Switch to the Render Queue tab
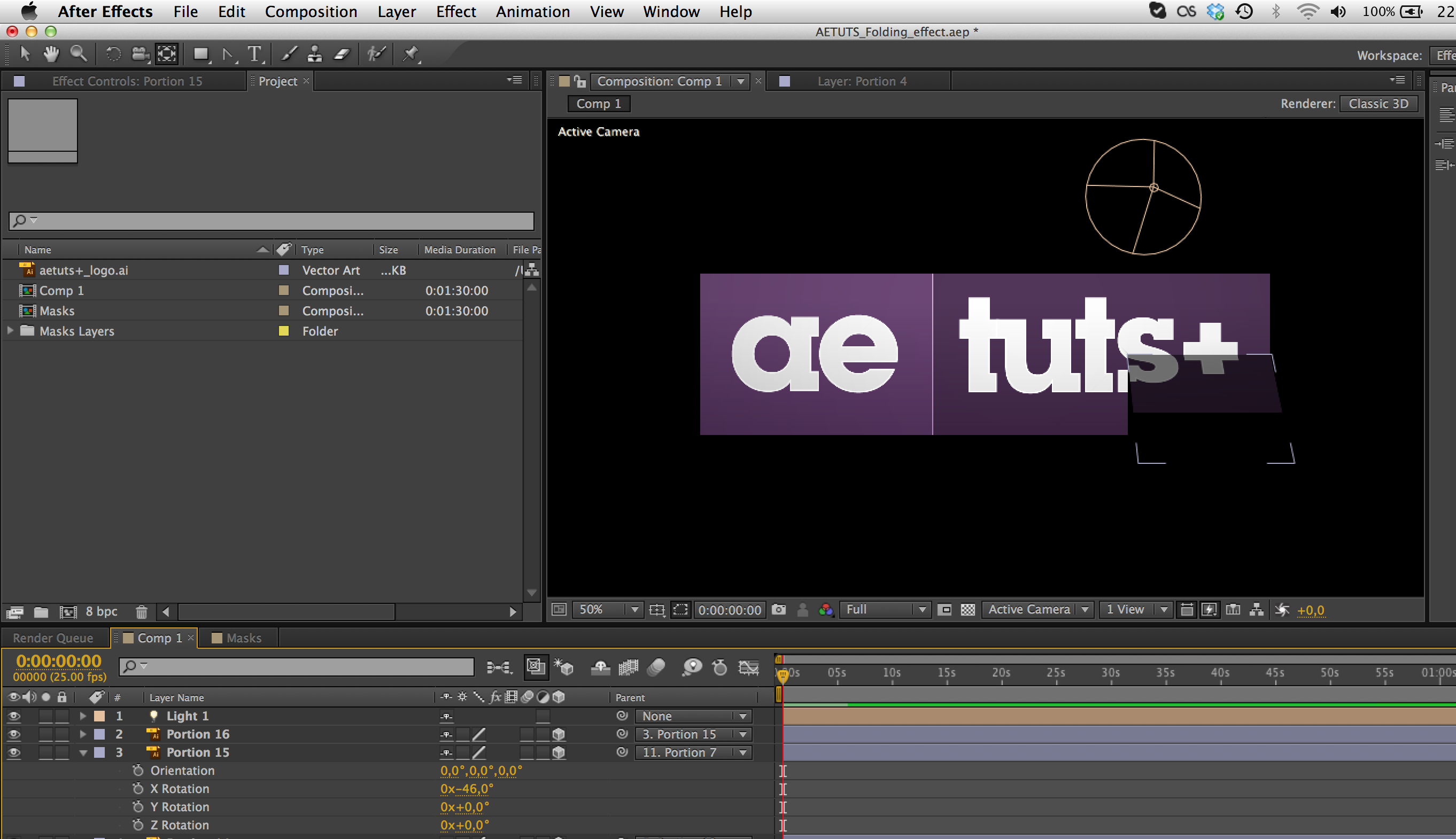1456x839 pixels. (53, 638)
